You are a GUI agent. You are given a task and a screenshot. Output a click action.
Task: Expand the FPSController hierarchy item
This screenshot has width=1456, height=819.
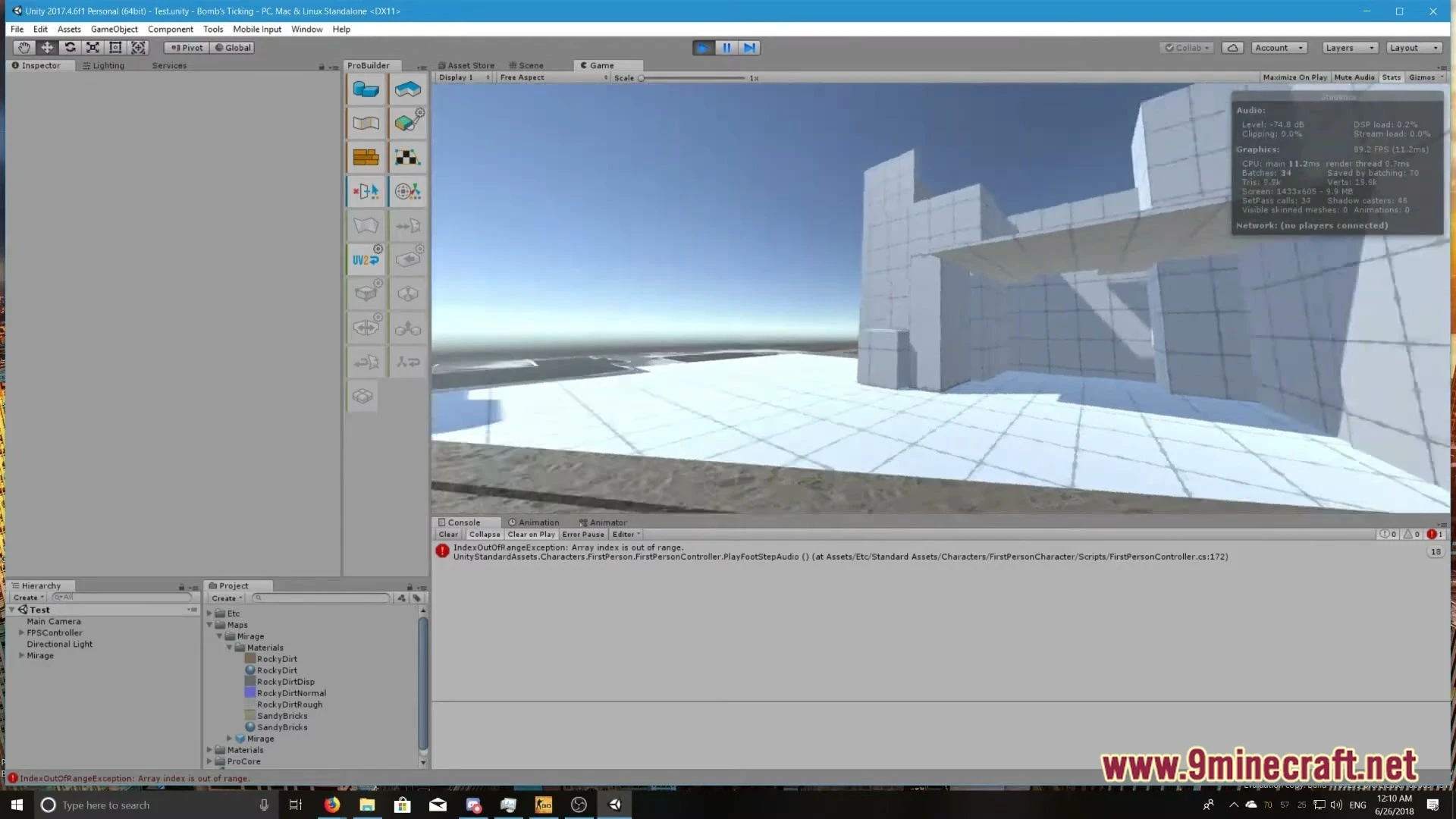tap(21, 632)
